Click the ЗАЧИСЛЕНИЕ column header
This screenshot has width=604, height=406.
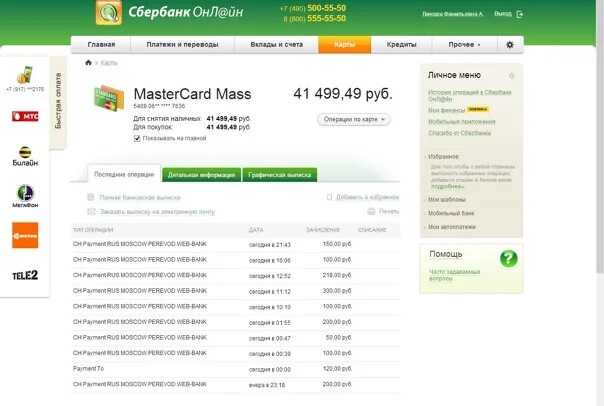point(323,230)
